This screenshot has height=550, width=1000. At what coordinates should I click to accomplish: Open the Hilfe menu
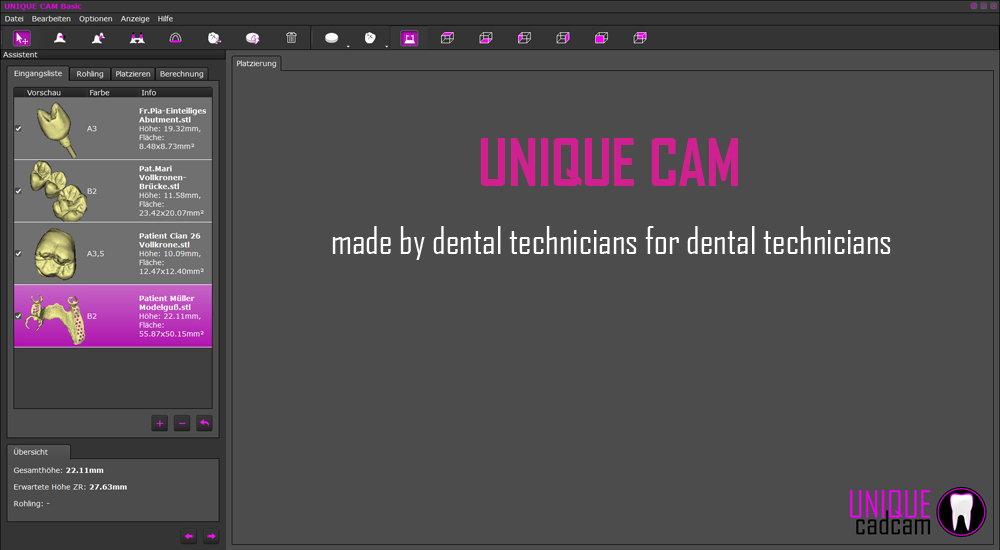pos(165,19)
